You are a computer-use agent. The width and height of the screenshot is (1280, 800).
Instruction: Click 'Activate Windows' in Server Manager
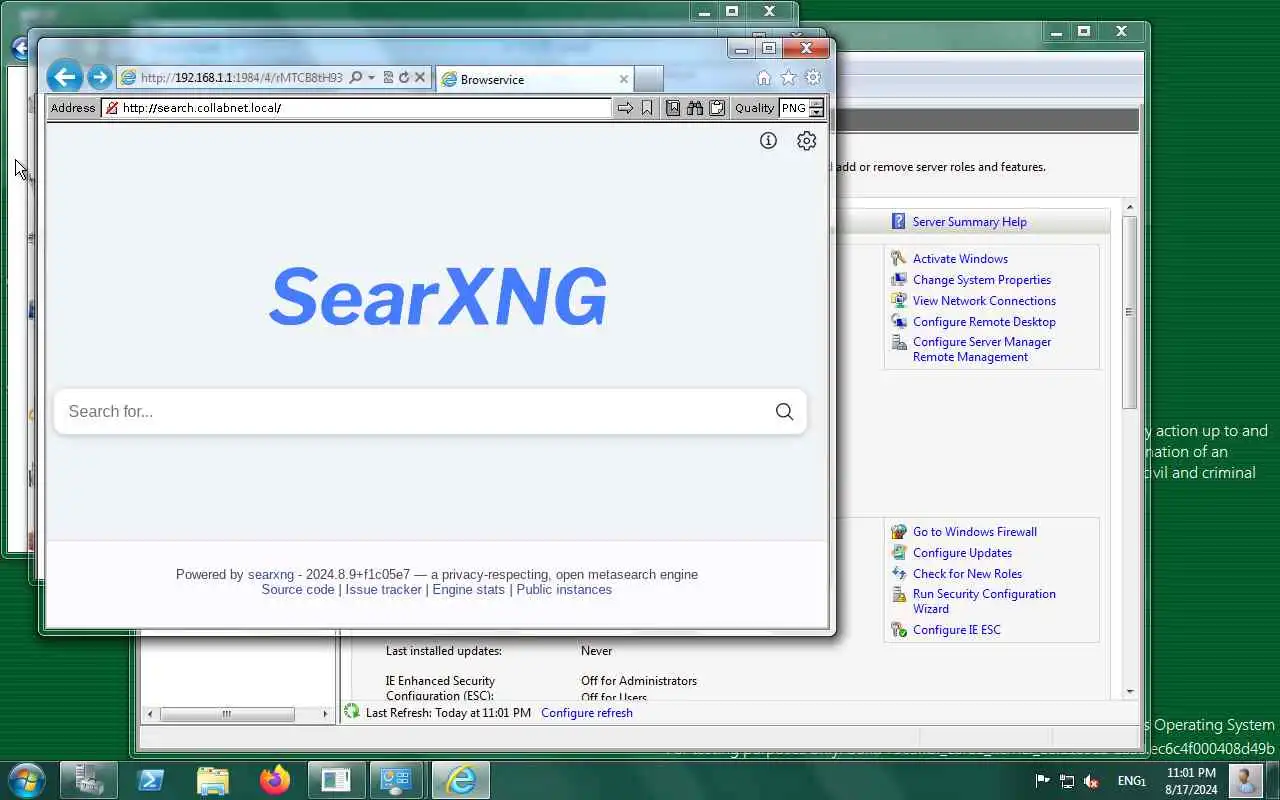960,259
